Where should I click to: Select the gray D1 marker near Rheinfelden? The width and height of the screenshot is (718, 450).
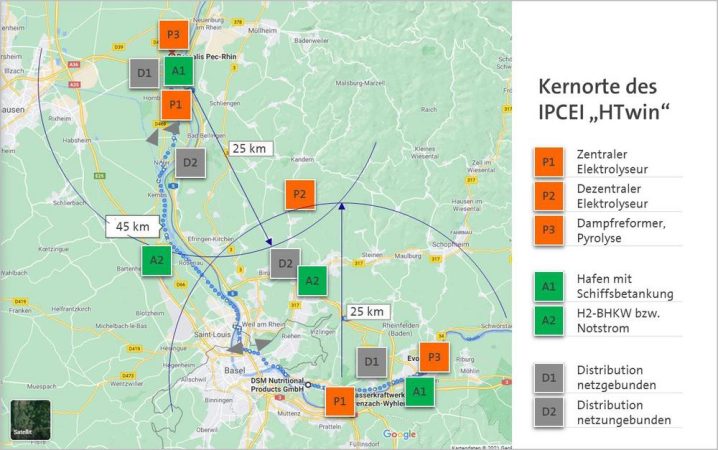click(371, 361)
